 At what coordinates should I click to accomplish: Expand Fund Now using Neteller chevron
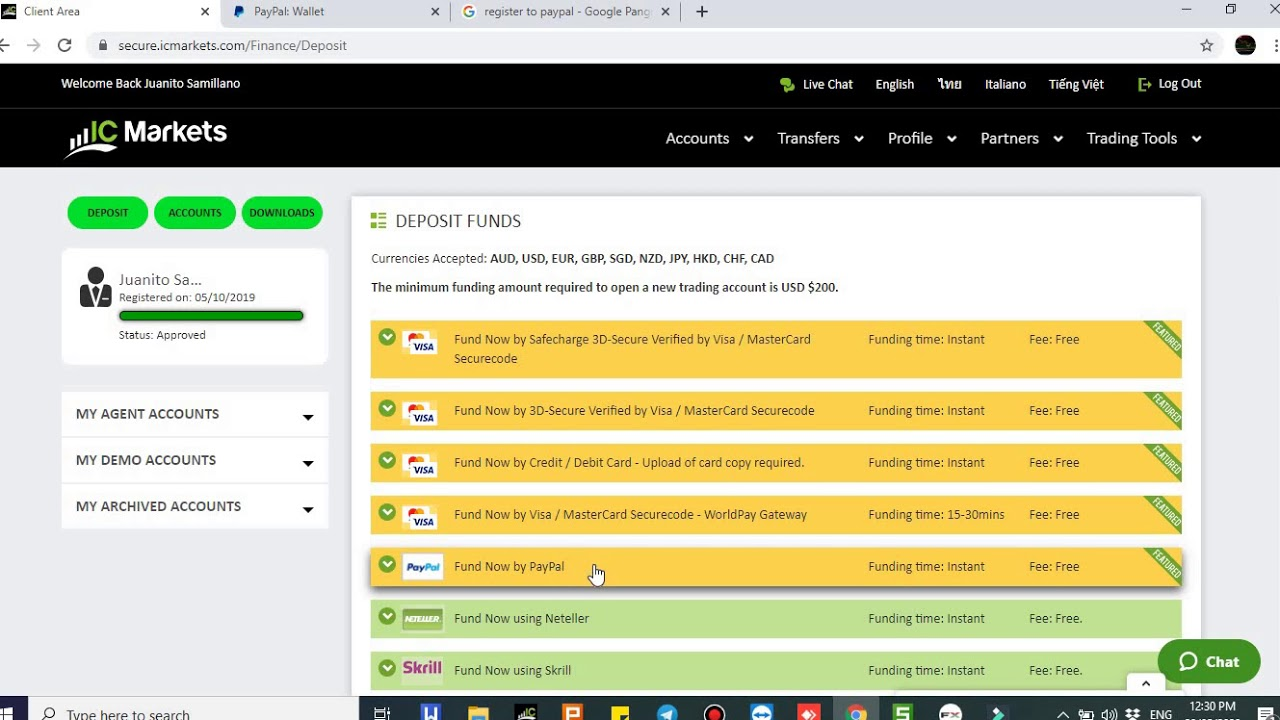point(387,616)
